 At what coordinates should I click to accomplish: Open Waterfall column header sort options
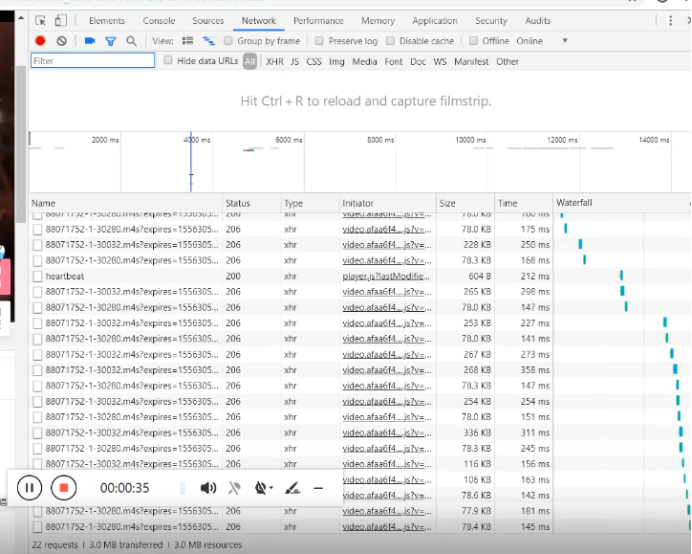(621, 203)
